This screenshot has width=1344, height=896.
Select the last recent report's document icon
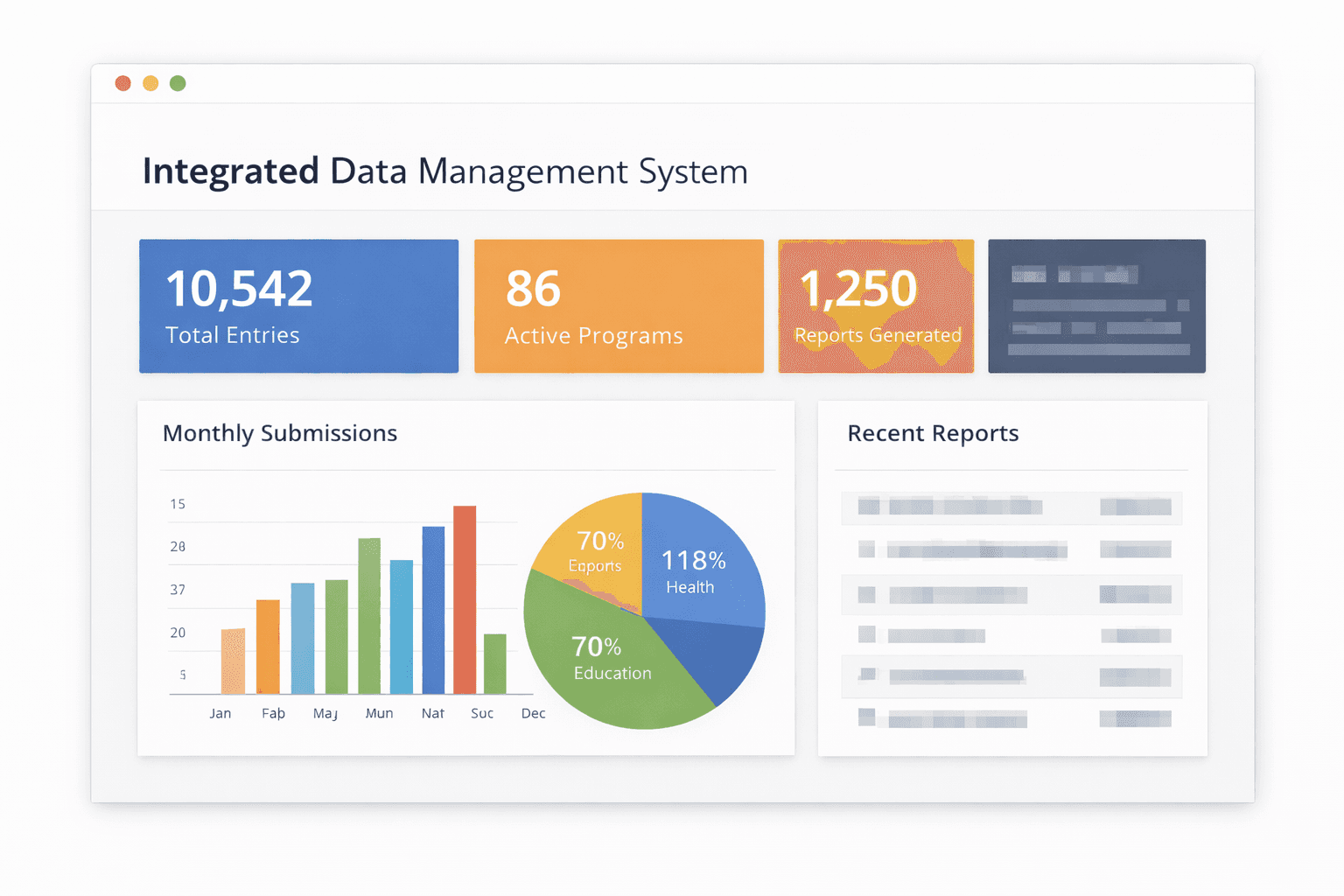click(x=866, y=717)
